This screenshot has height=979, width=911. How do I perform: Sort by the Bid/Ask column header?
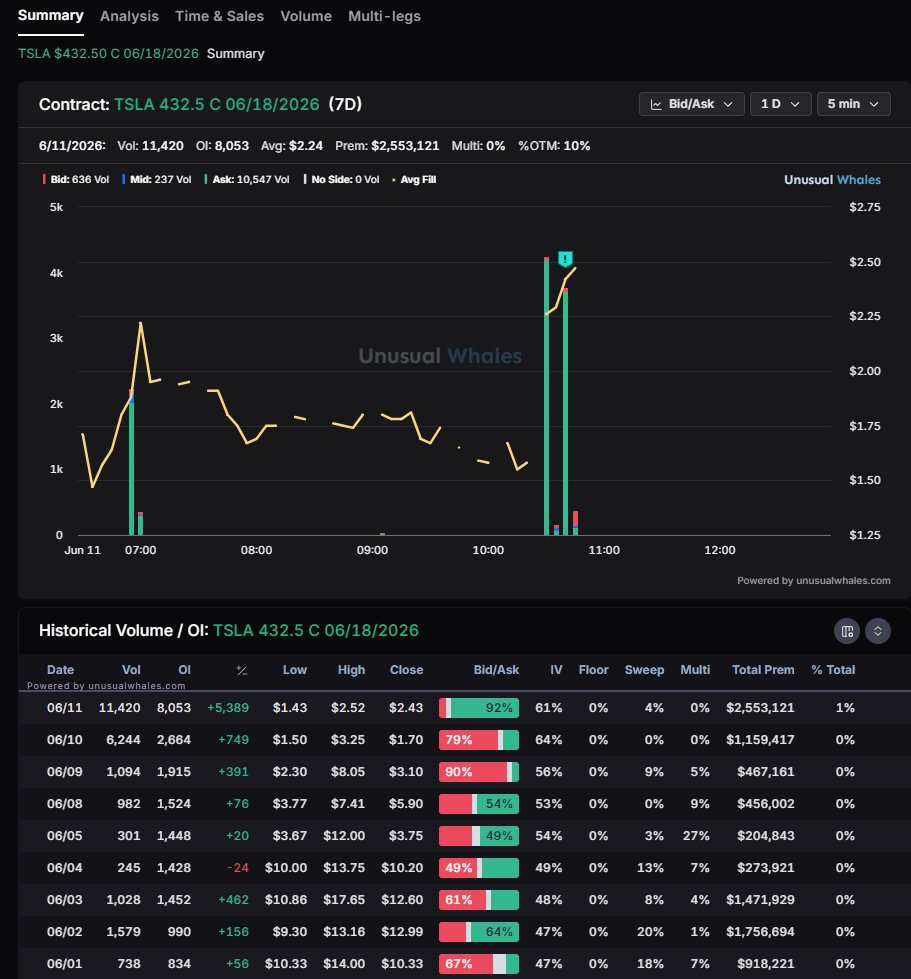pyautogui.click(x=496, y=670)
